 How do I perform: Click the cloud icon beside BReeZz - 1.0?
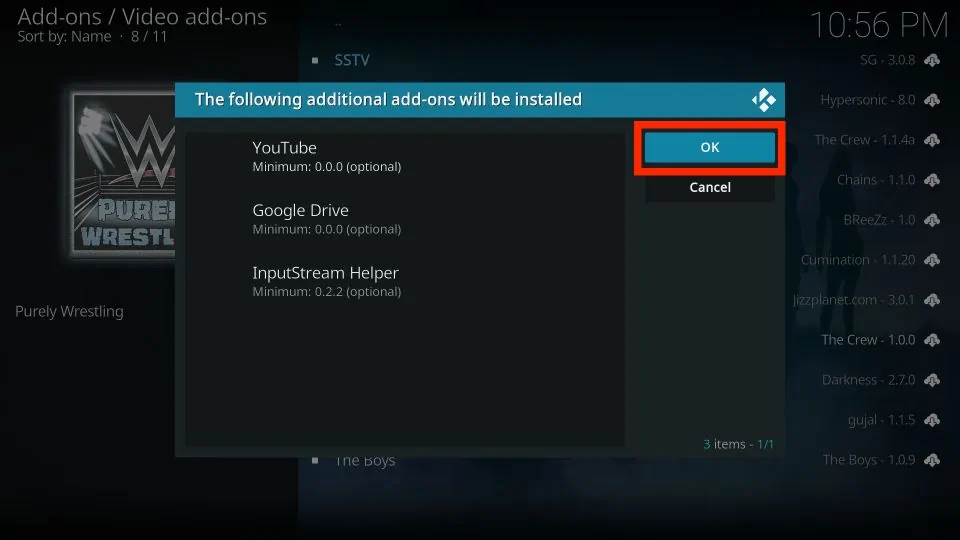tap(932, 220)
